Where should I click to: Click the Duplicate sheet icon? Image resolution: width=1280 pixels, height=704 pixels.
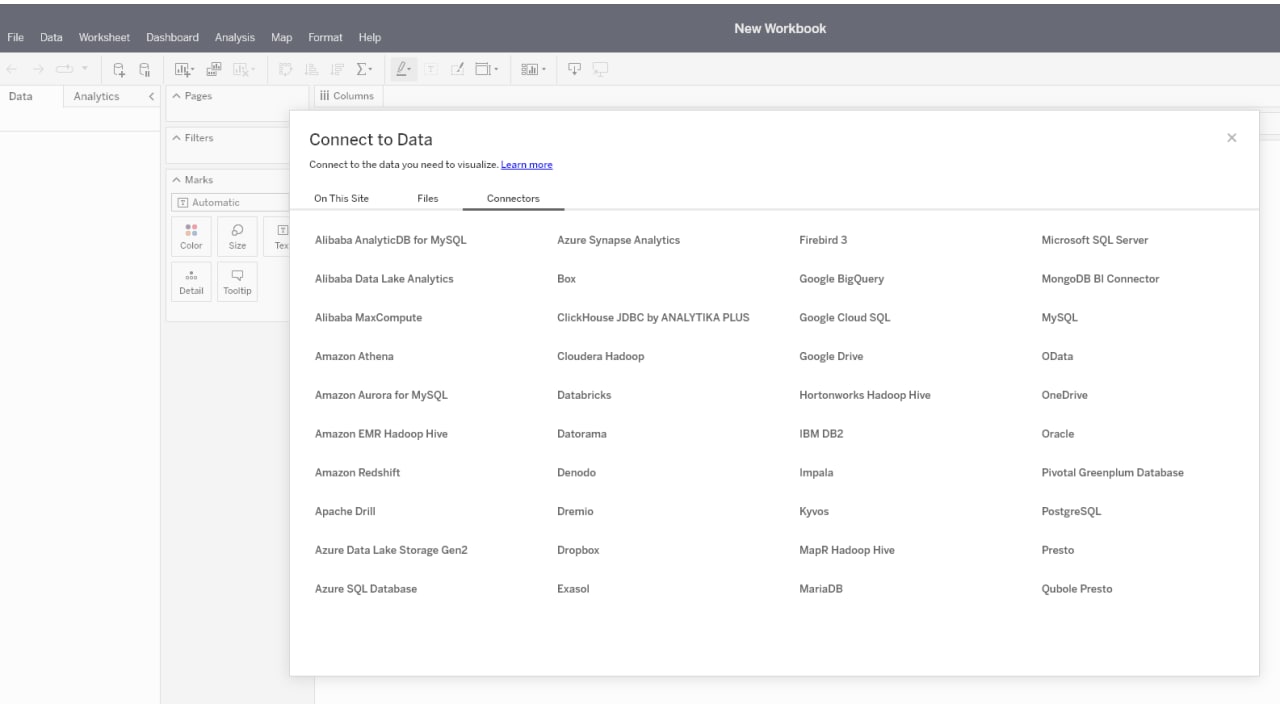(x=214, y=69)
